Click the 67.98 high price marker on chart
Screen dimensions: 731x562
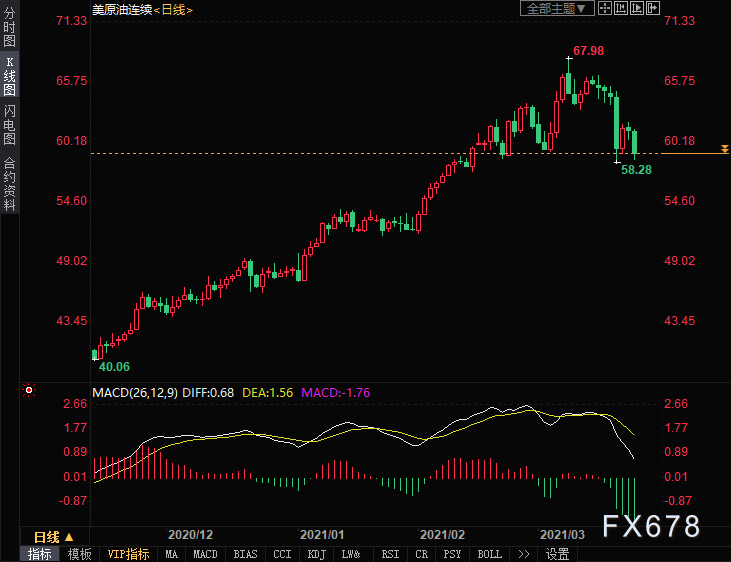(588, 50)
